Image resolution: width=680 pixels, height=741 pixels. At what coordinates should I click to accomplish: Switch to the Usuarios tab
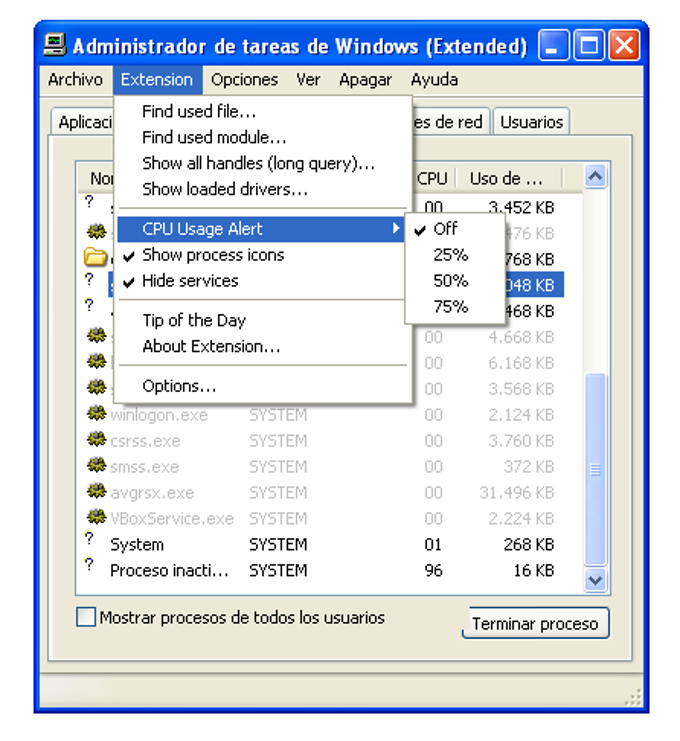(532, 122)
